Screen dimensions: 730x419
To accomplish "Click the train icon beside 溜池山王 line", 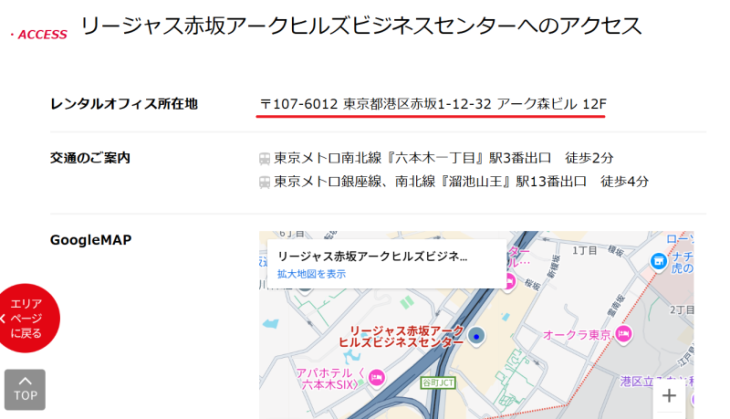I will [x=264, y=182].
